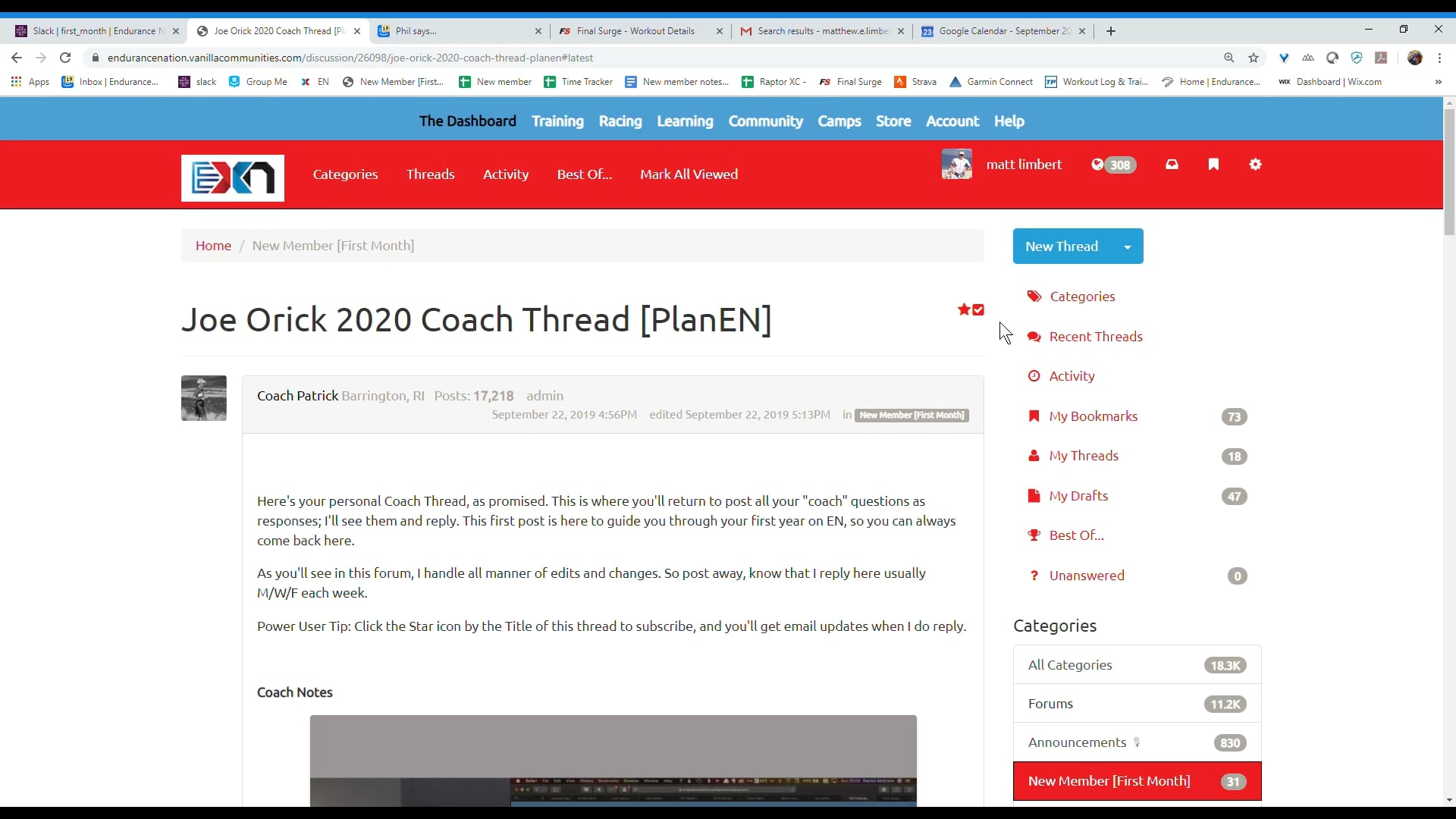Click the notifications globe icon showing 308
Viewport: 1456px width, 819px height.
(1113, 165)
